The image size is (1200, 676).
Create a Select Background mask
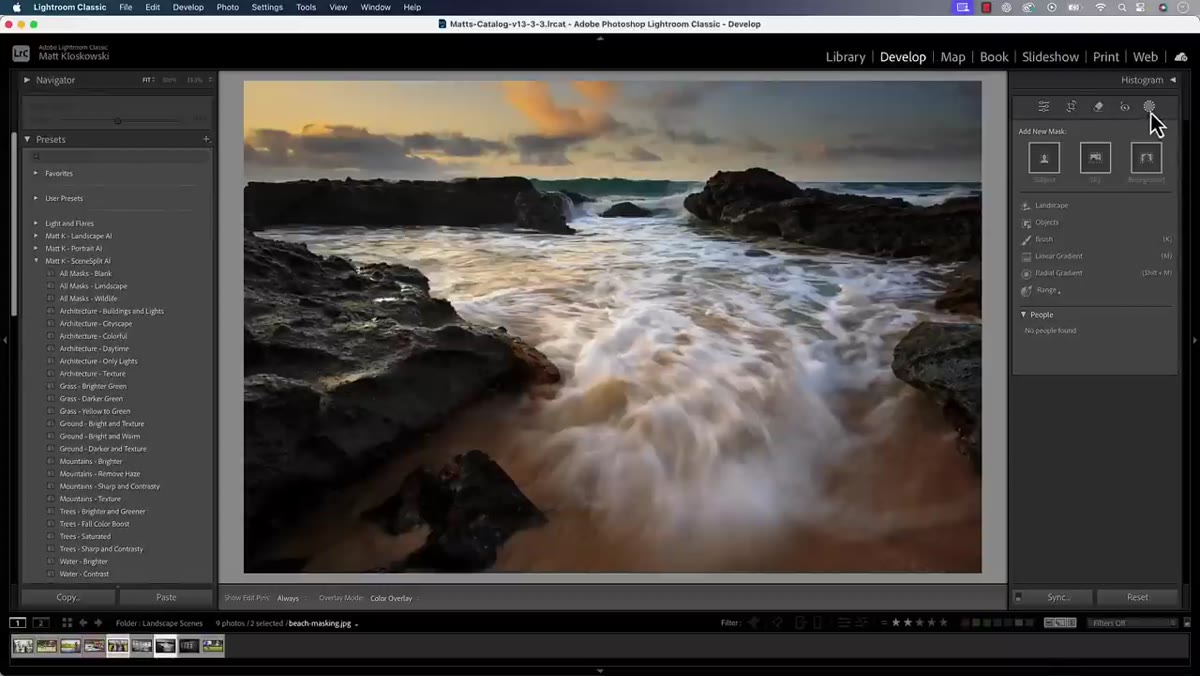pyautogui.click(x=1146, y=158)
